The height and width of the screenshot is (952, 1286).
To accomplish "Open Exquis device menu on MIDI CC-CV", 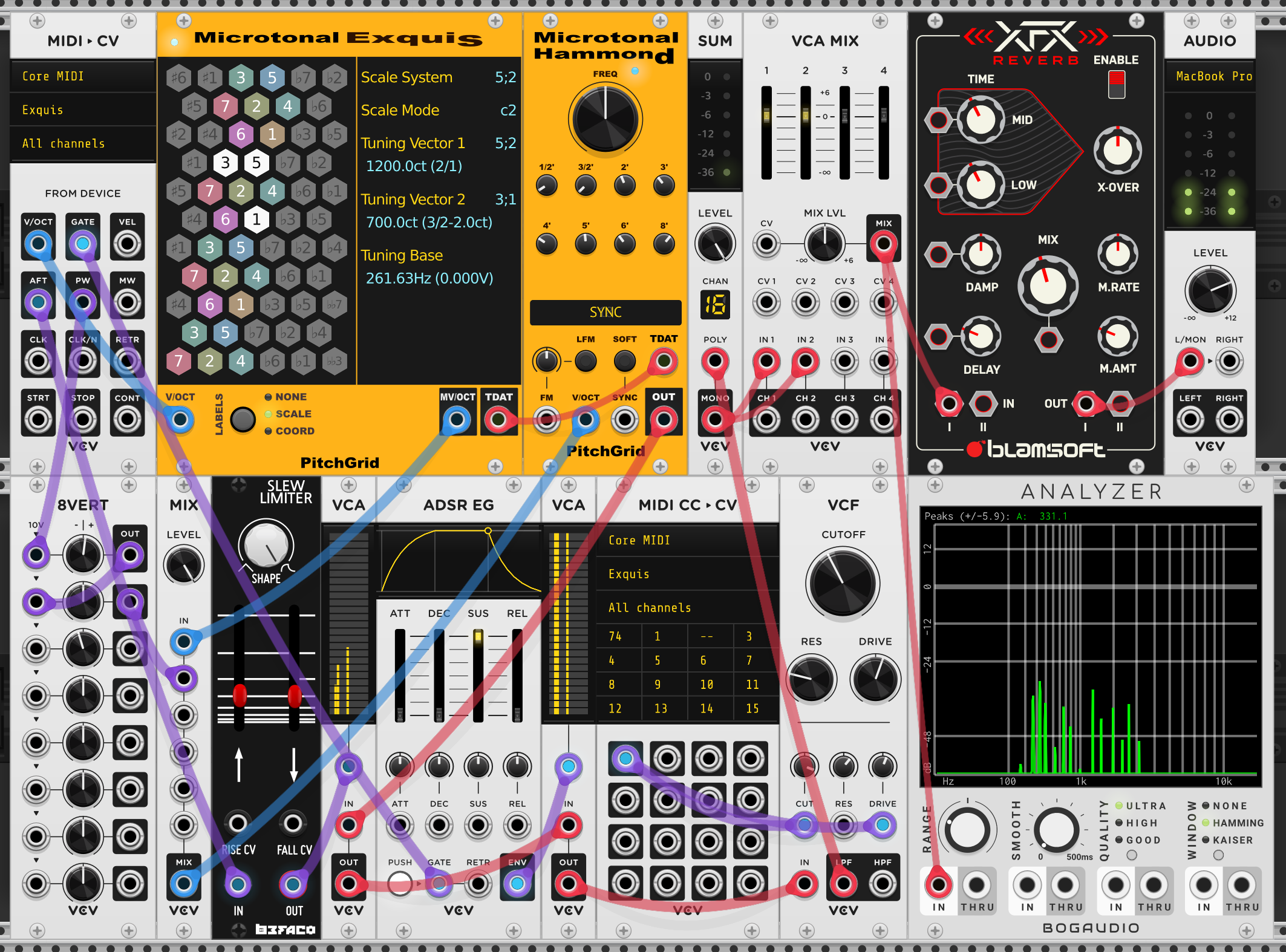I will click(688, 574).
